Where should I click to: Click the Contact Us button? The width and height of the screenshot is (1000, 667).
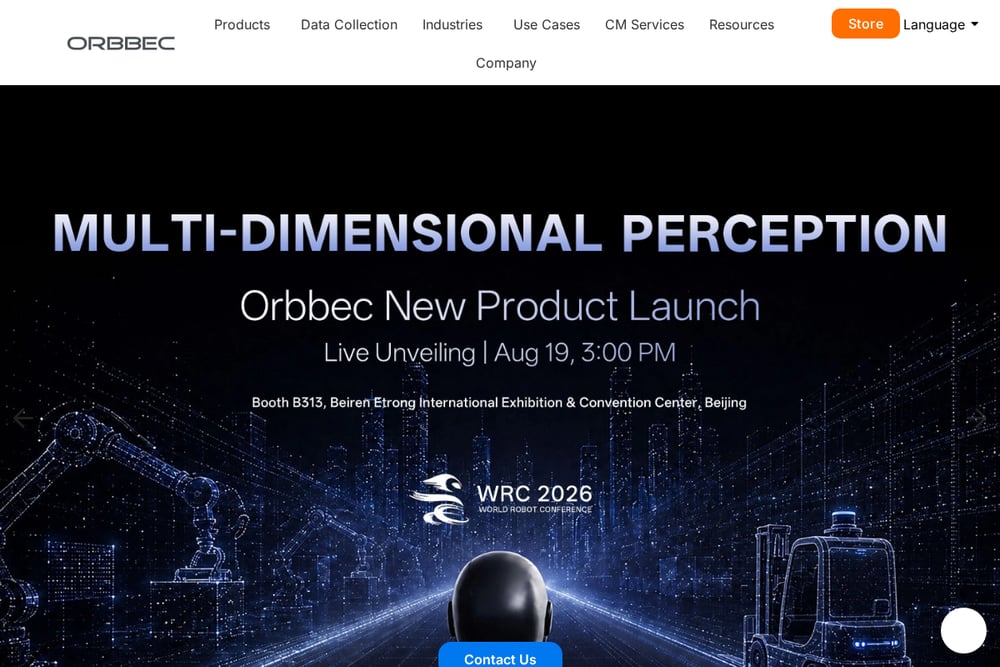point(500,656)
